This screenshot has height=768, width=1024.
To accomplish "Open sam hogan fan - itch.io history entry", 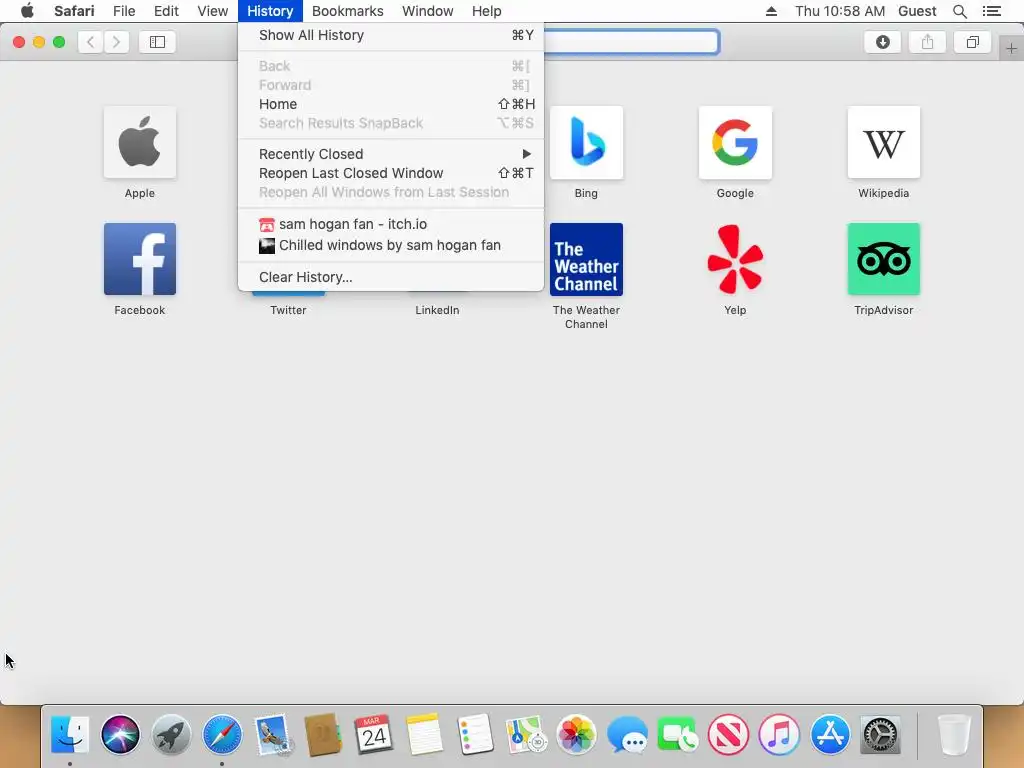I will pyautogui.click(x=391, y=224).
